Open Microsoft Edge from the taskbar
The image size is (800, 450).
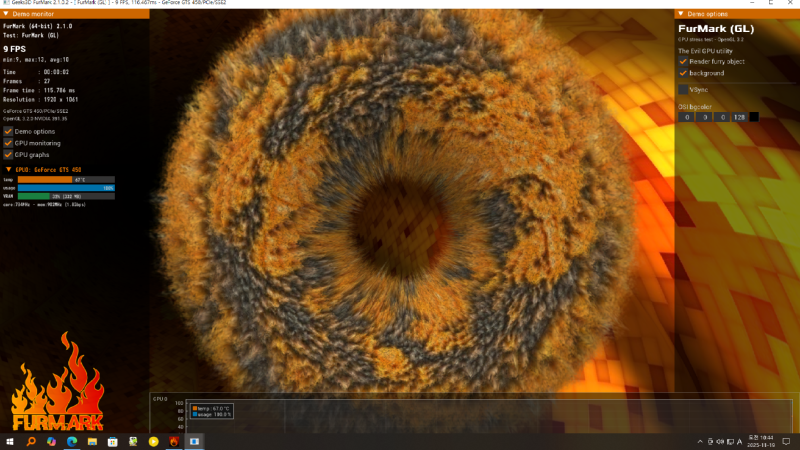[72, 441]
